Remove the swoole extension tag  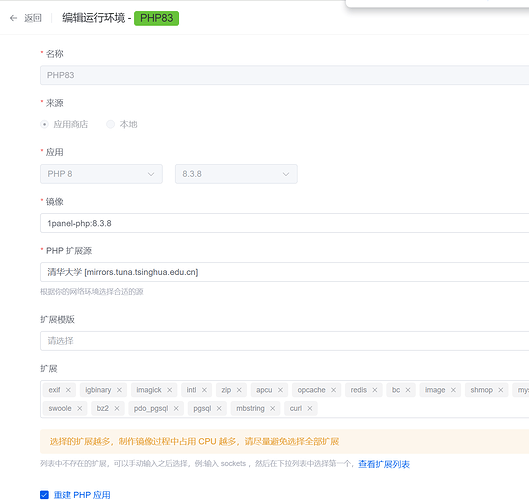click(79, 408)
